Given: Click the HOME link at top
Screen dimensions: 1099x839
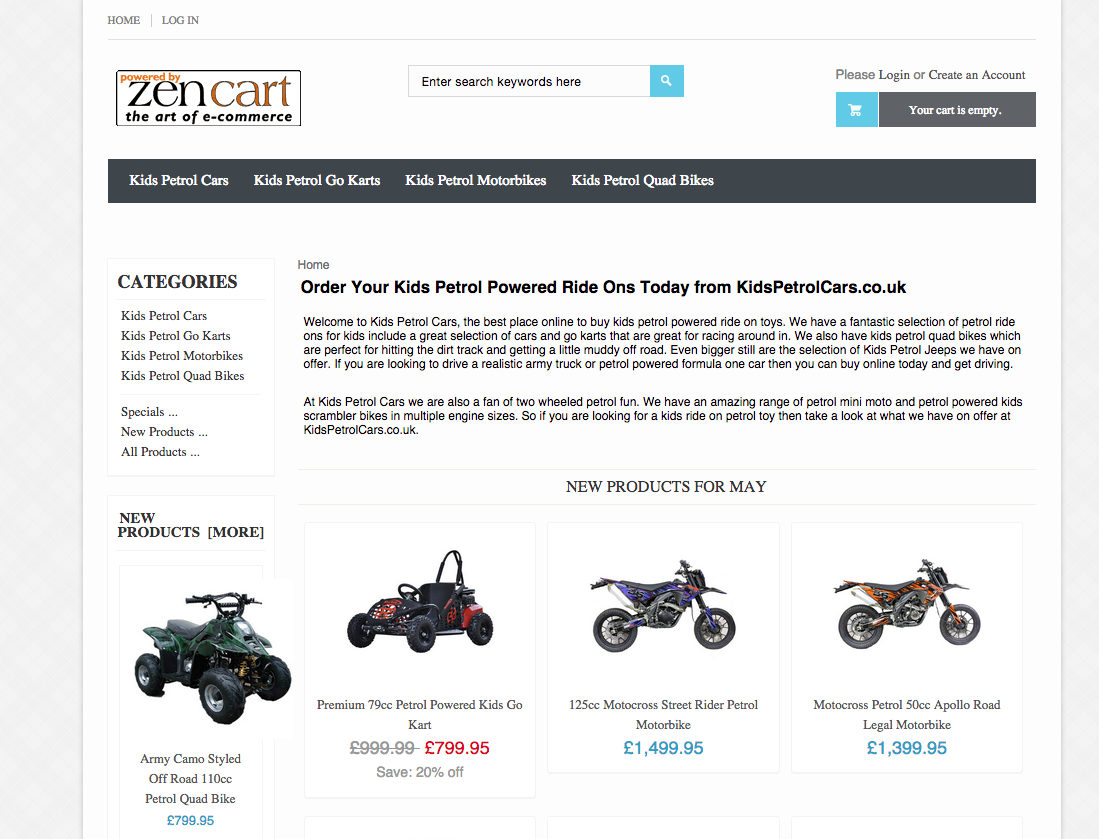Looking at the screenshot, I should (x=123, y=20).
